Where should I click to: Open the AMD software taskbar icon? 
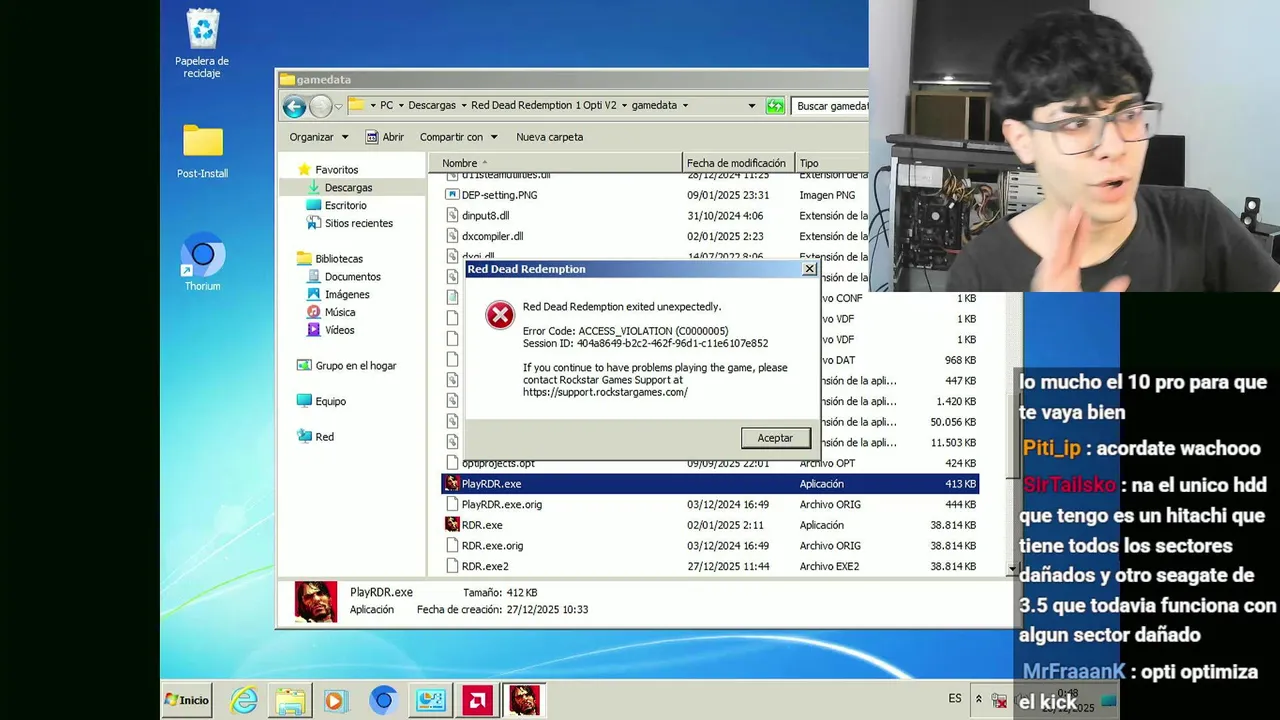coord(477,700)
